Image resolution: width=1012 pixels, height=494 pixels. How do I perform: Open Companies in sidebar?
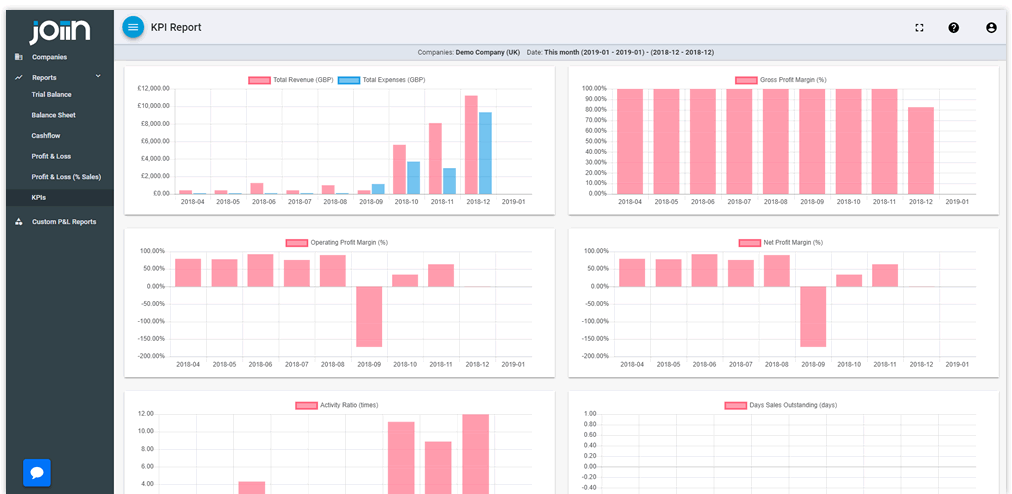pyautogui.click(x=50, y=57)
